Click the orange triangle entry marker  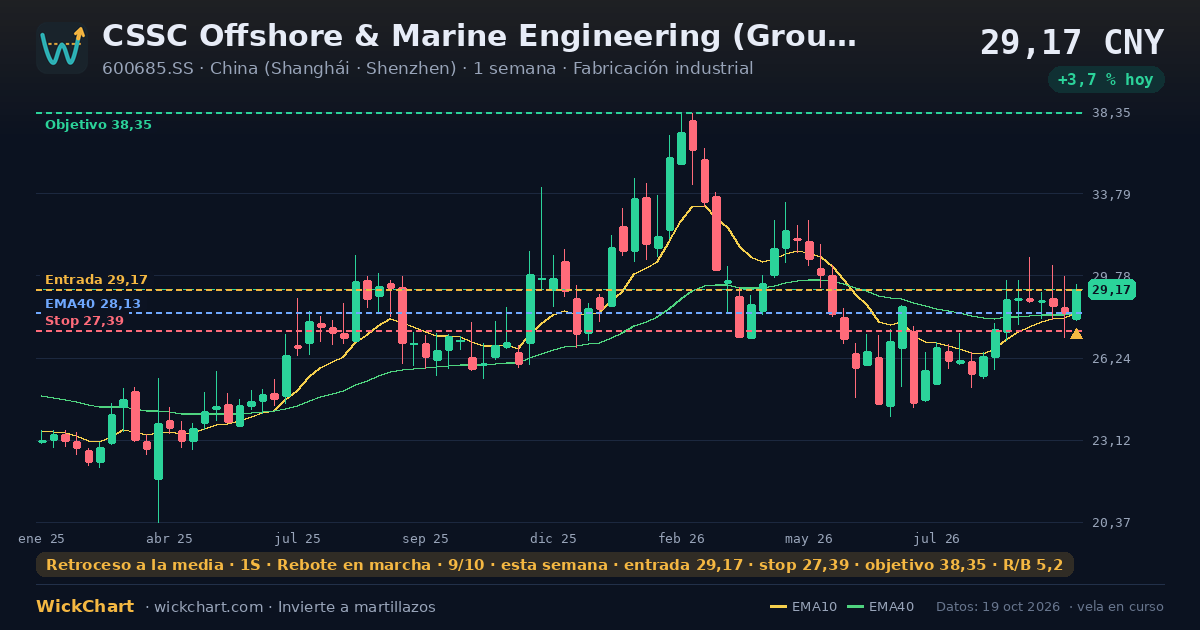pyautogui.click(x=1076, y=333)
